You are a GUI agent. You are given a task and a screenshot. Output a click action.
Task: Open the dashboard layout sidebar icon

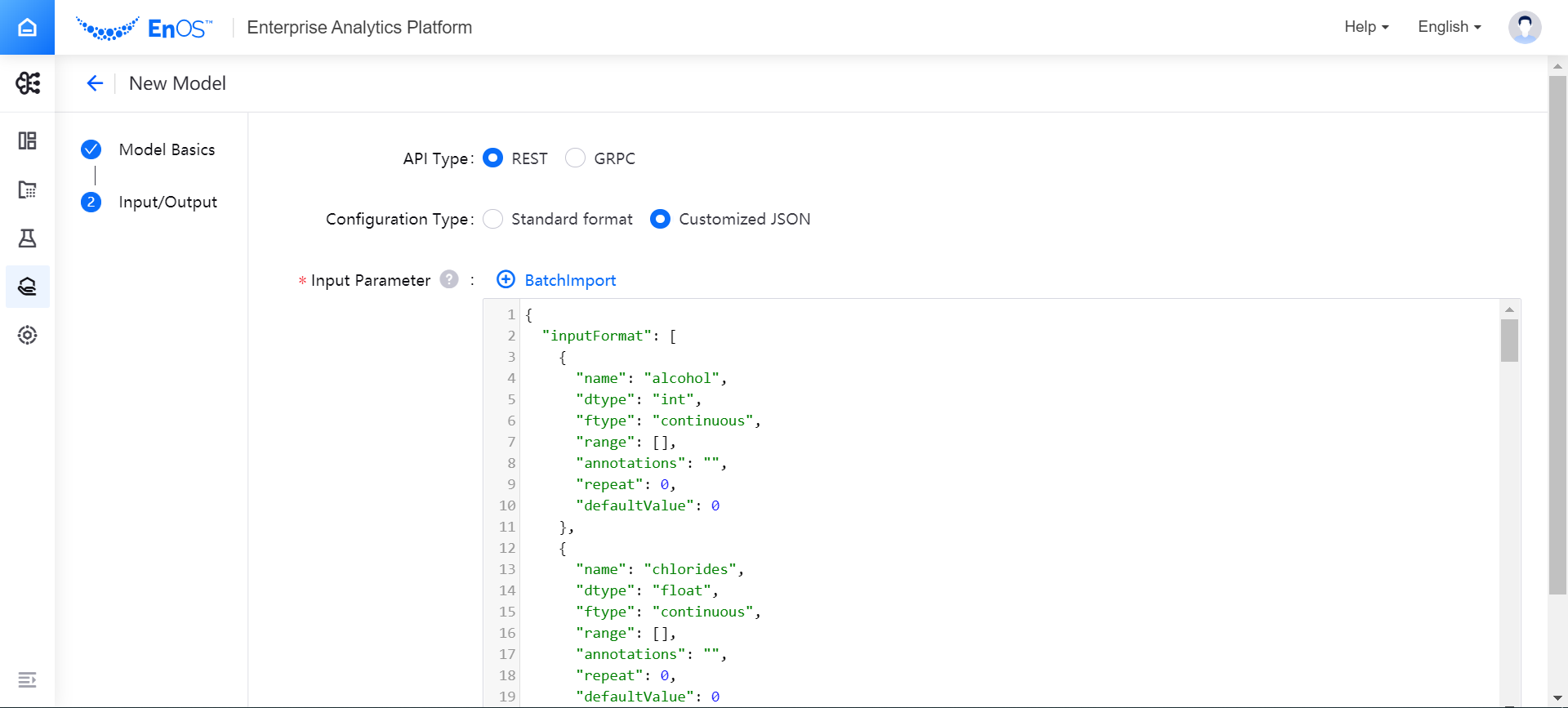coord(27,140)
